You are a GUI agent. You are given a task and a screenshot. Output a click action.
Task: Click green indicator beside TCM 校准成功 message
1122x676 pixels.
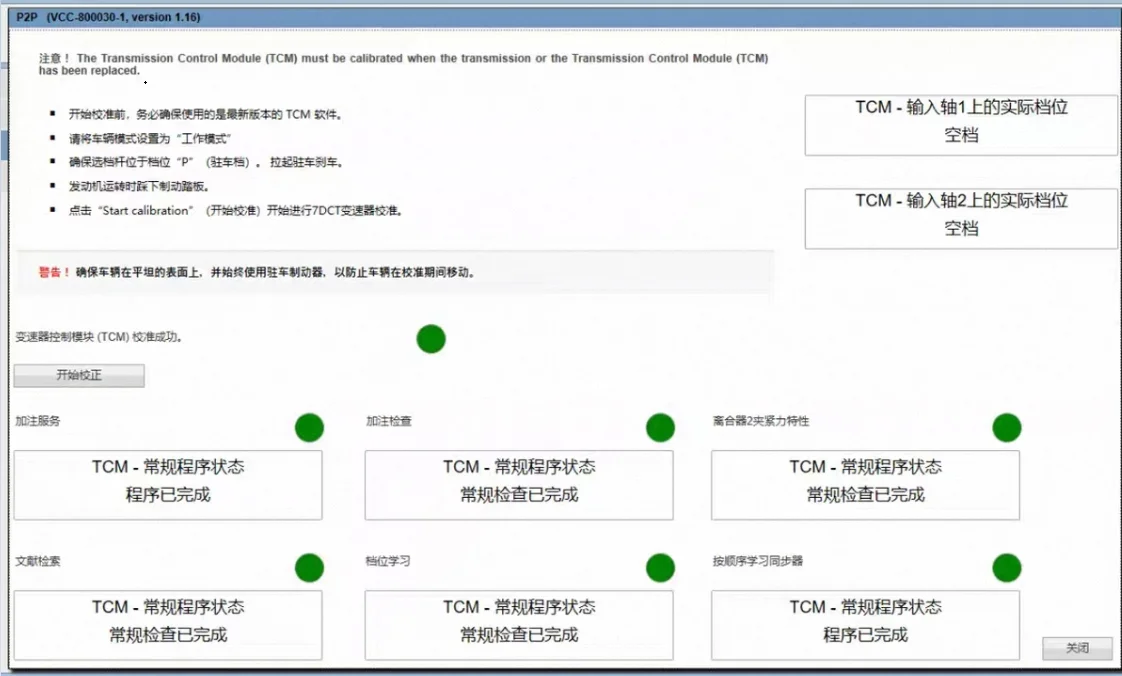(x=431, y=339)
